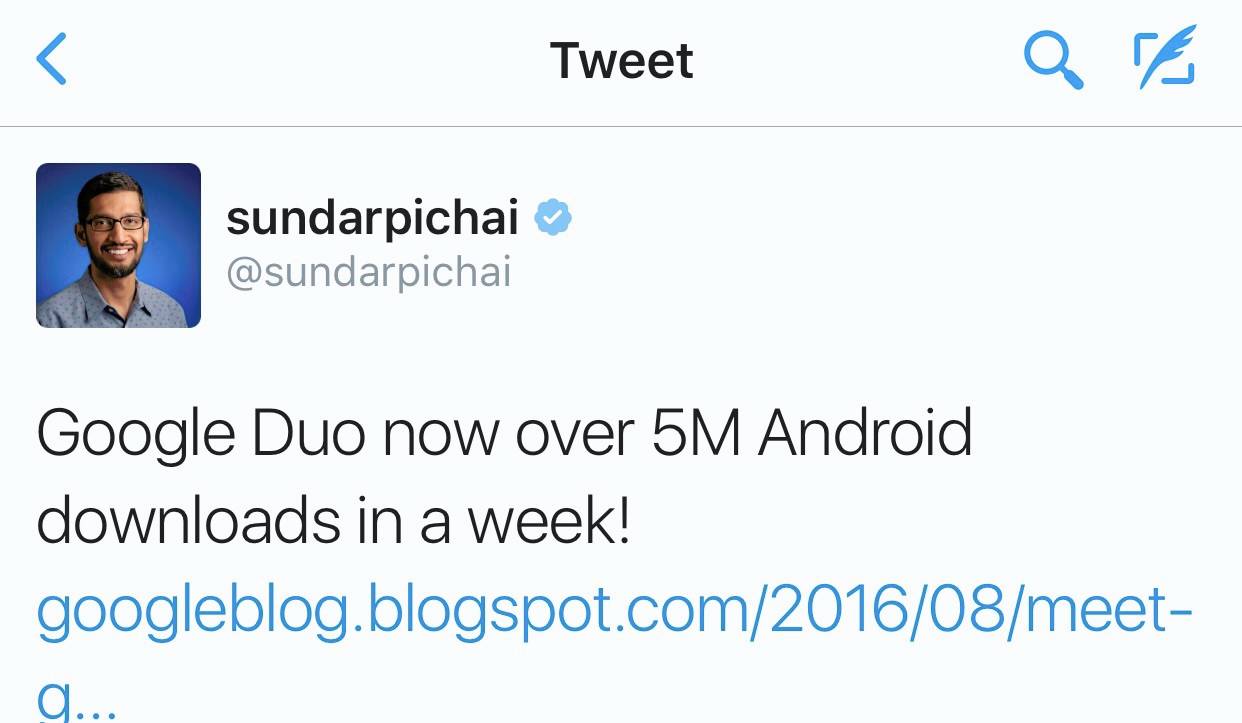
Task: Click the Tweet title in the header bar
Action: 620,60
